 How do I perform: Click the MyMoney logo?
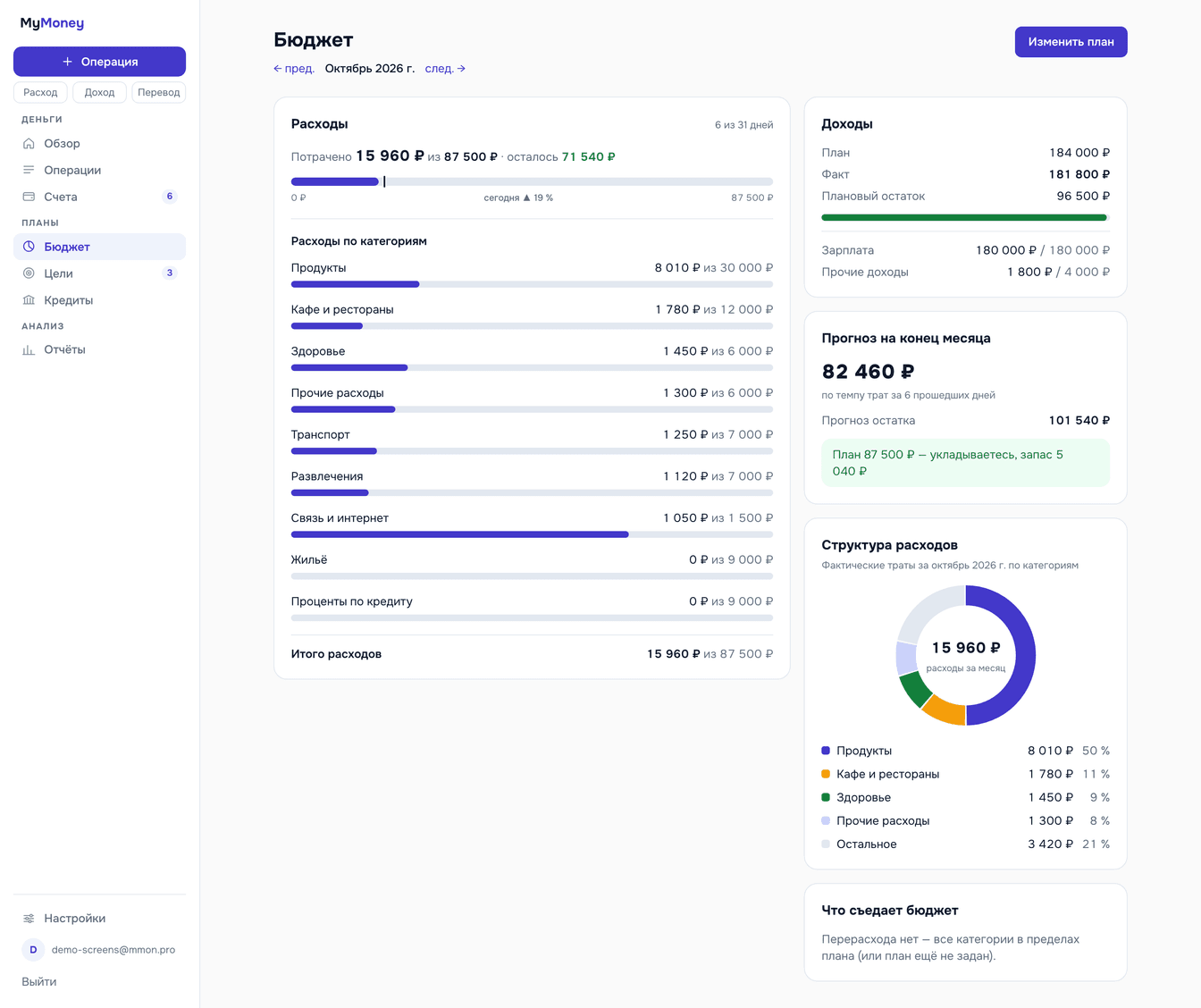pyautogui.click(x=52, y=23)
